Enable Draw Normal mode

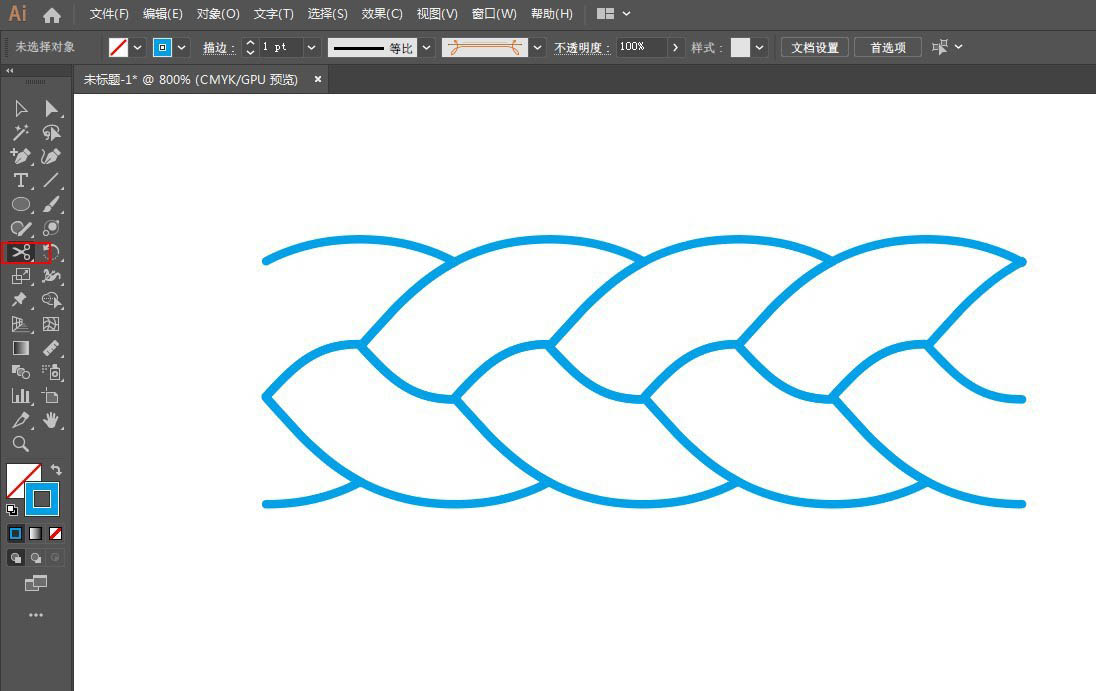15,558
